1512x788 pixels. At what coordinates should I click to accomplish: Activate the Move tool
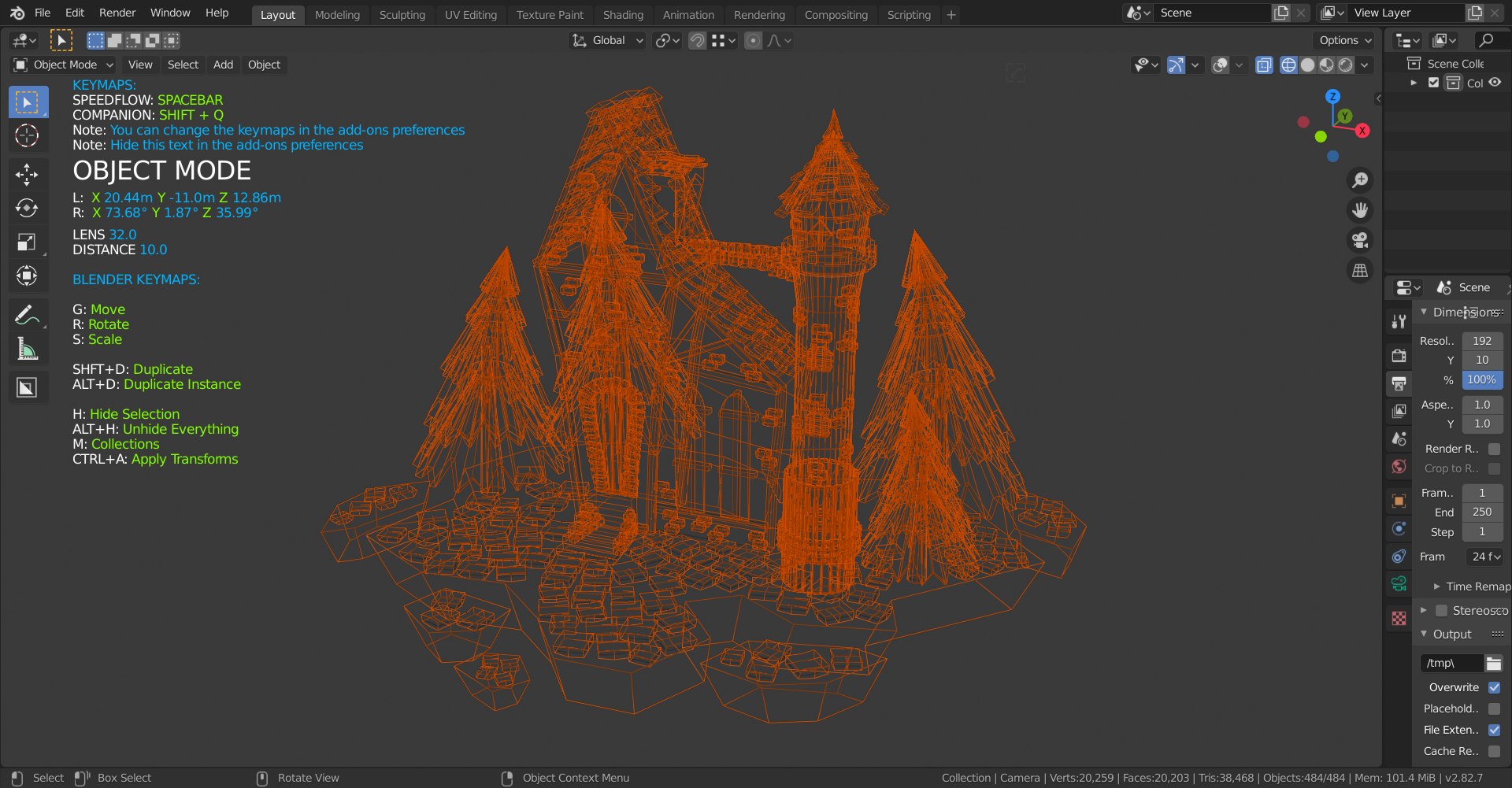coord(27,174)
